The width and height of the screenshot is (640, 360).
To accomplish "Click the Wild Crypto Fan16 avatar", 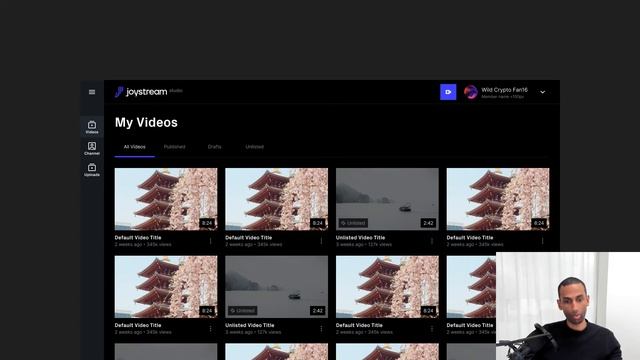I will (x=471, y=92).
